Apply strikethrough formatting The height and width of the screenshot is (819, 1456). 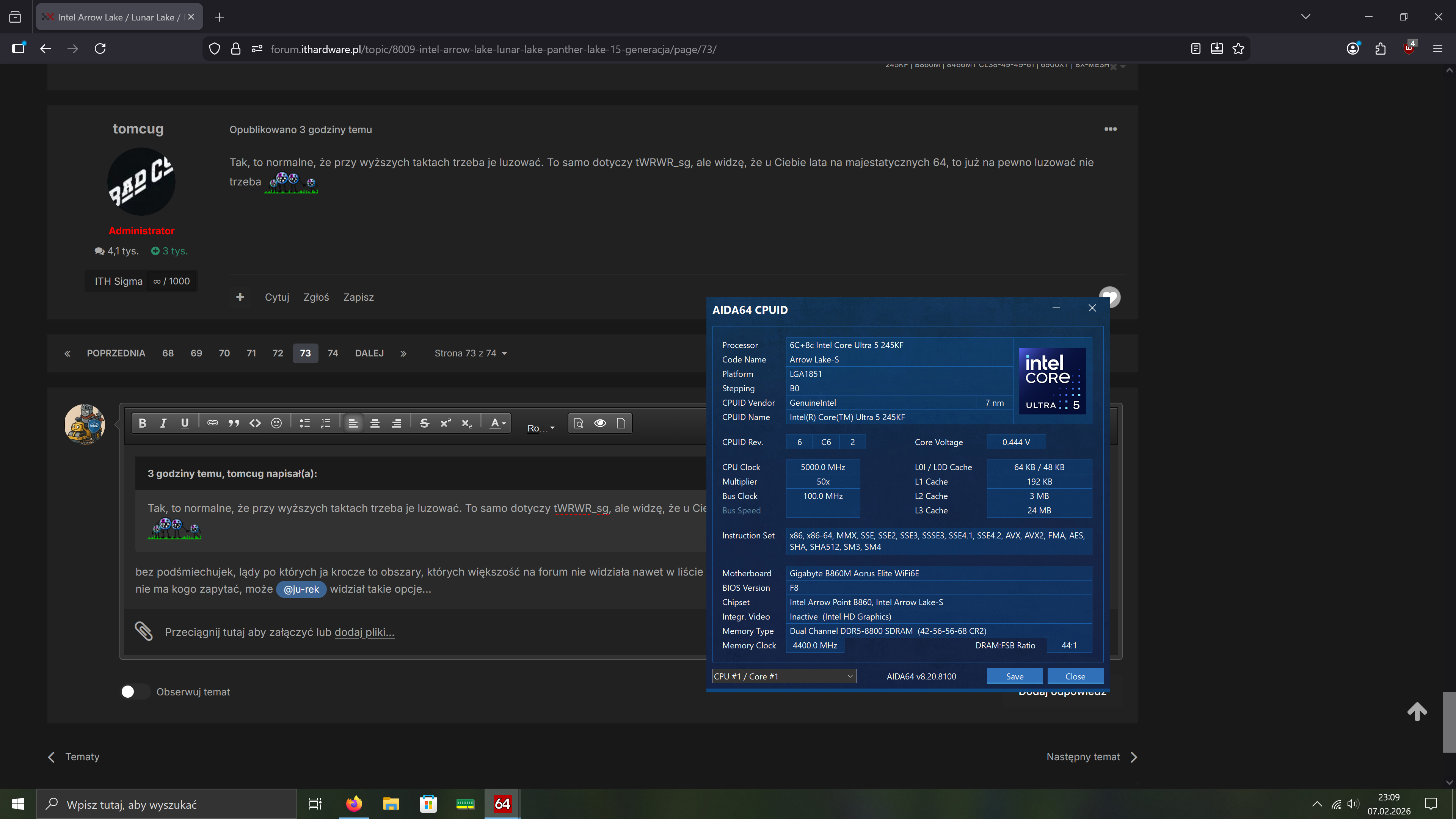click(425, 424)
